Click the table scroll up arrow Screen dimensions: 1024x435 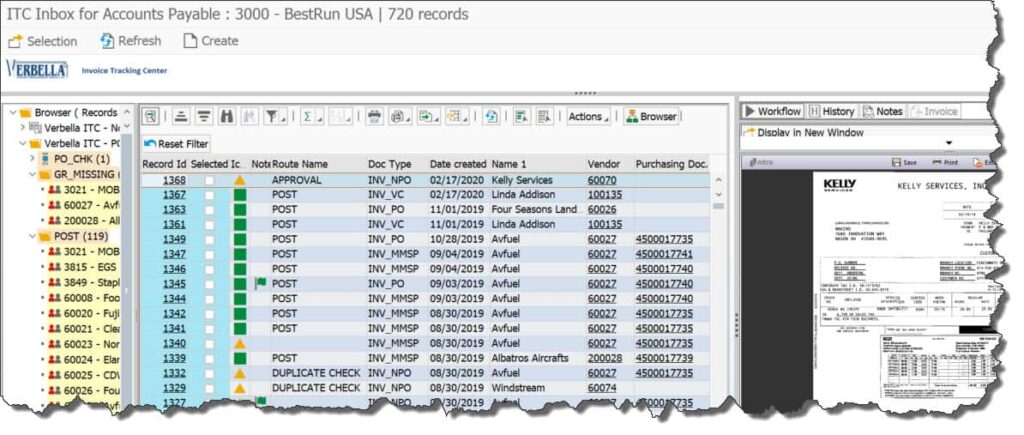(x=719, y=180)
